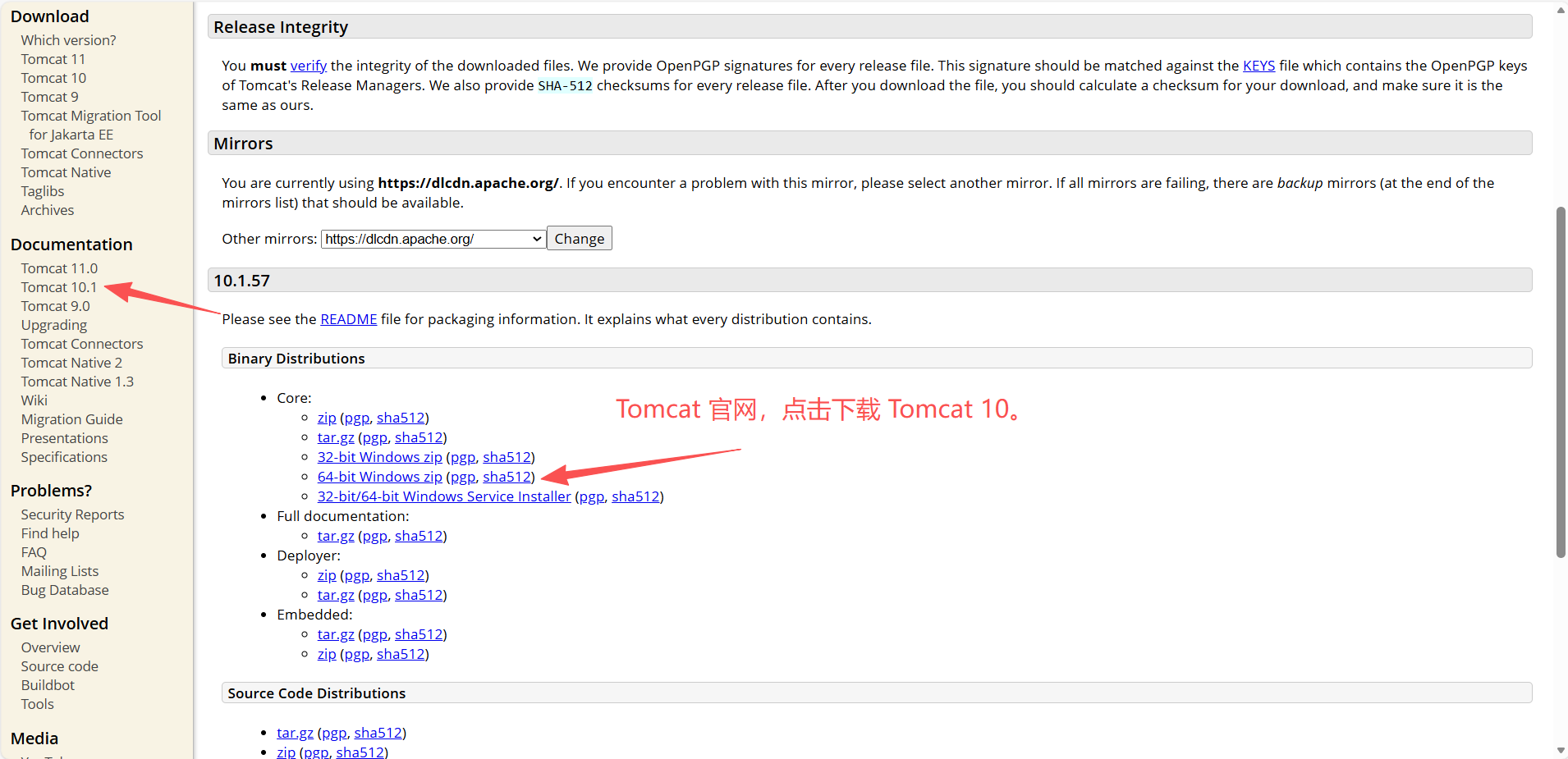The width and height of the screenshot is (1568, 759).
Task: Open pgp signature for 64-bit Windows zip
Action: (463, 477)
